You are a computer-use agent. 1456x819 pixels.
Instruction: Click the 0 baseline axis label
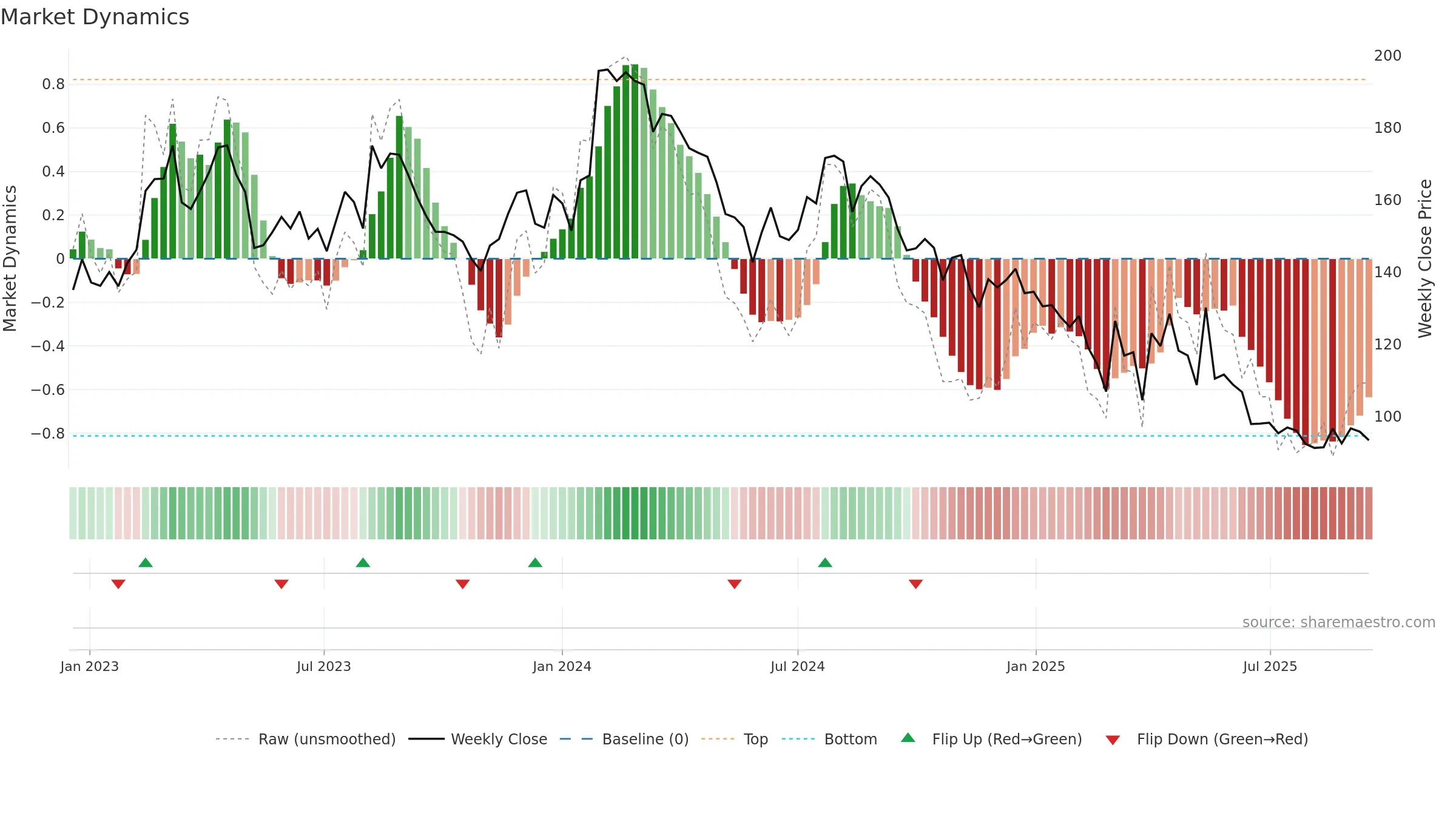pyautogui.click(x=60, y=258)
